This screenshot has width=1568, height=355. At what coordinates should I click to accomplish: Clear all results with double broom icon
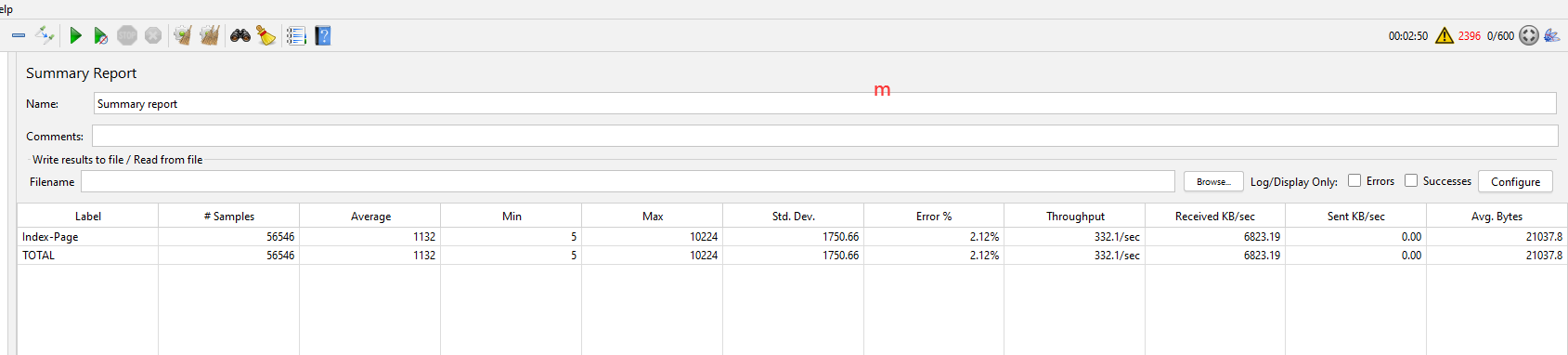210,35
